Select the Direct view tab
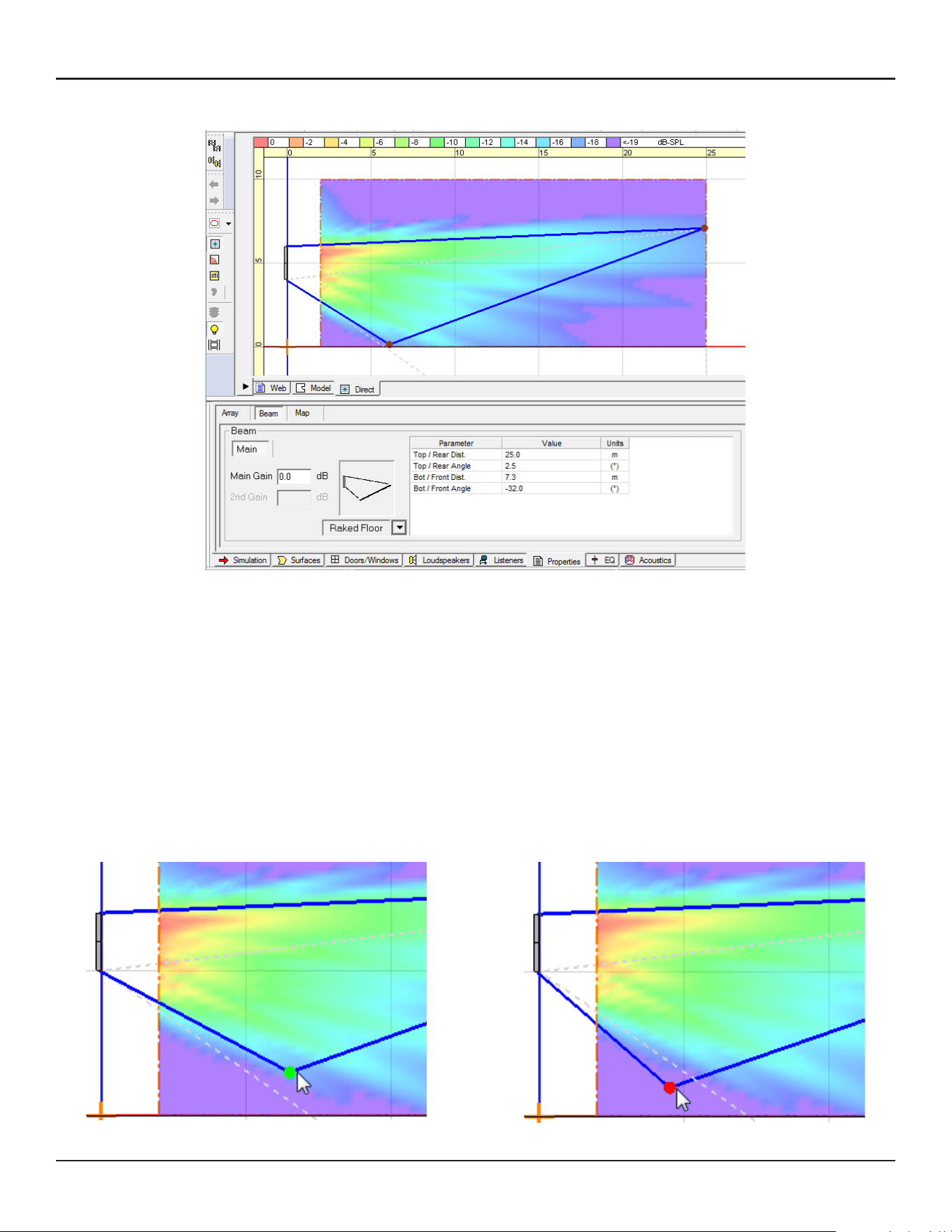The height and width of the screenshot is (1232, 952). coord(357,389)
